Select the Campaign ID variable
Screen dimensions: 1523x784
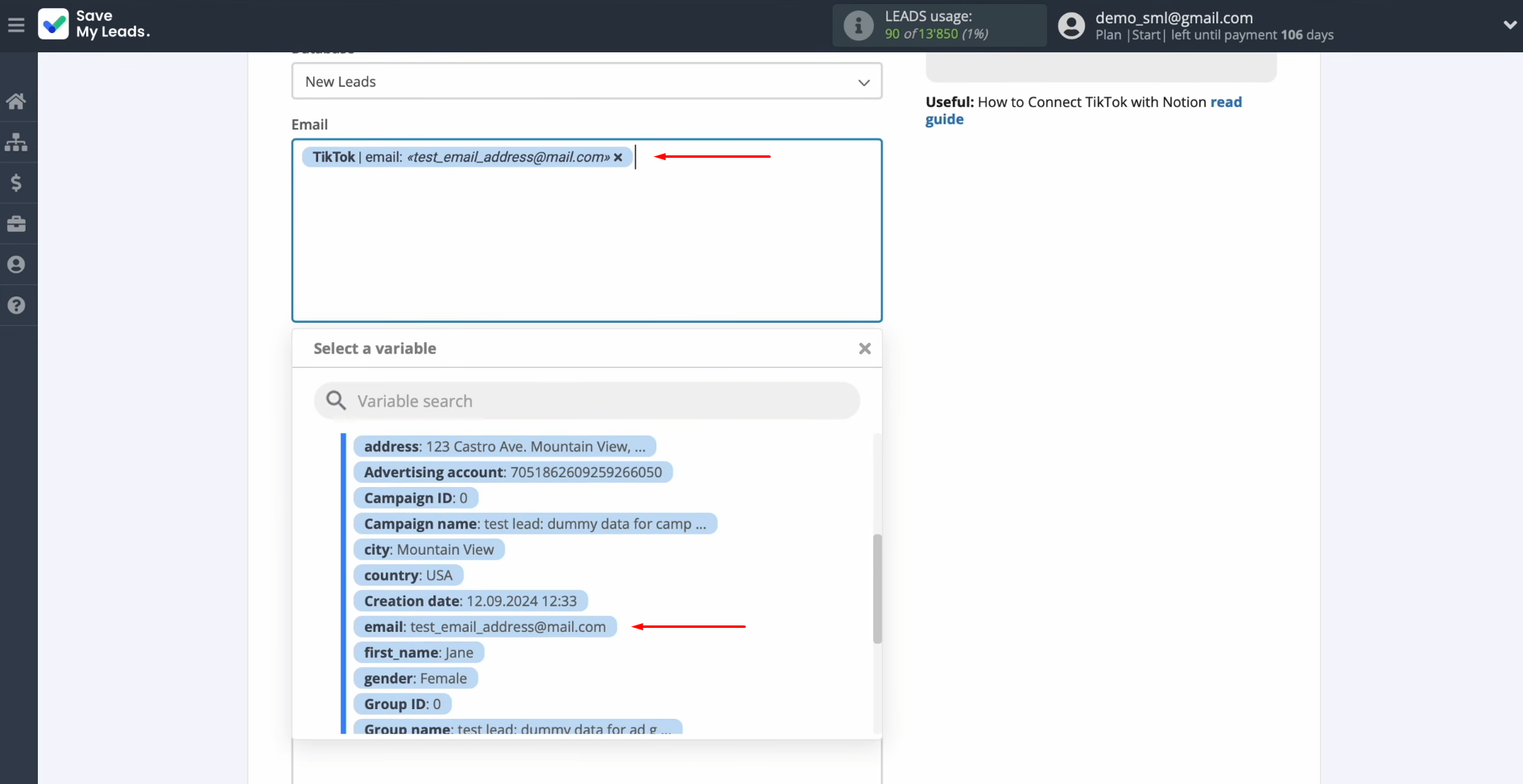pyautogui.click(x=416, y=498)
